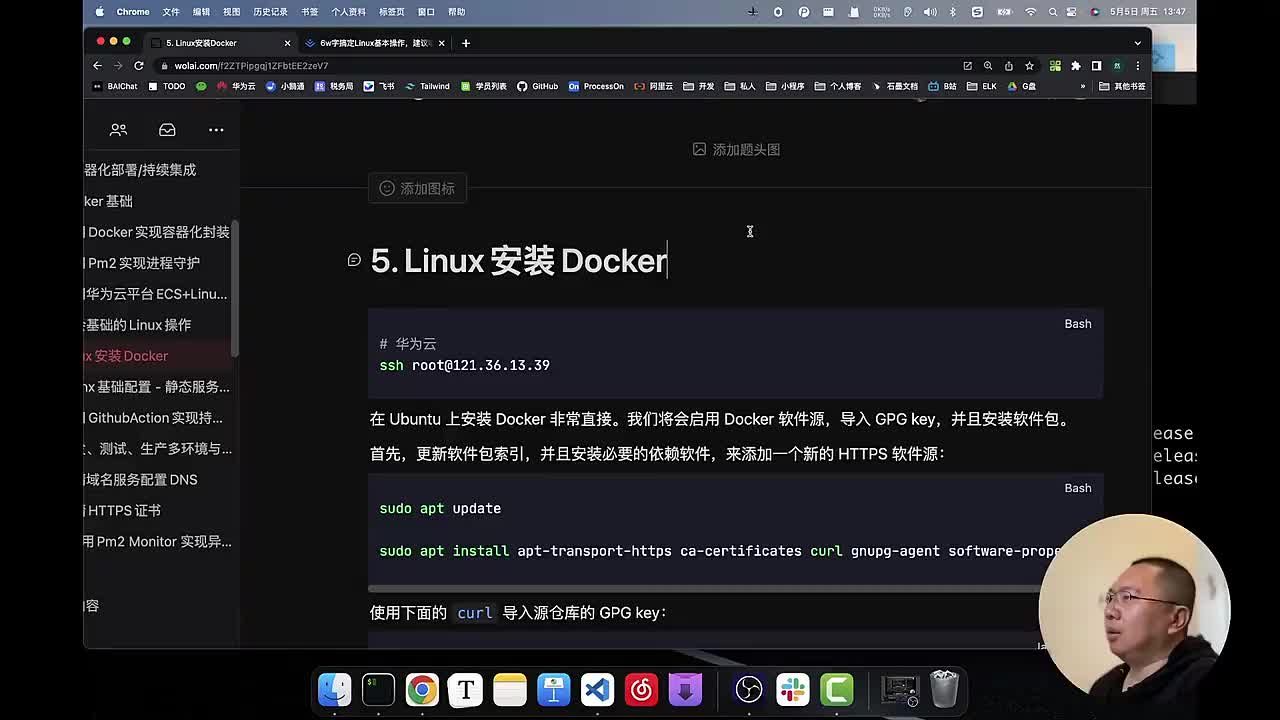
Task: Open sidebar page Docker 实现容器化封装
Action: coord(158,232)
